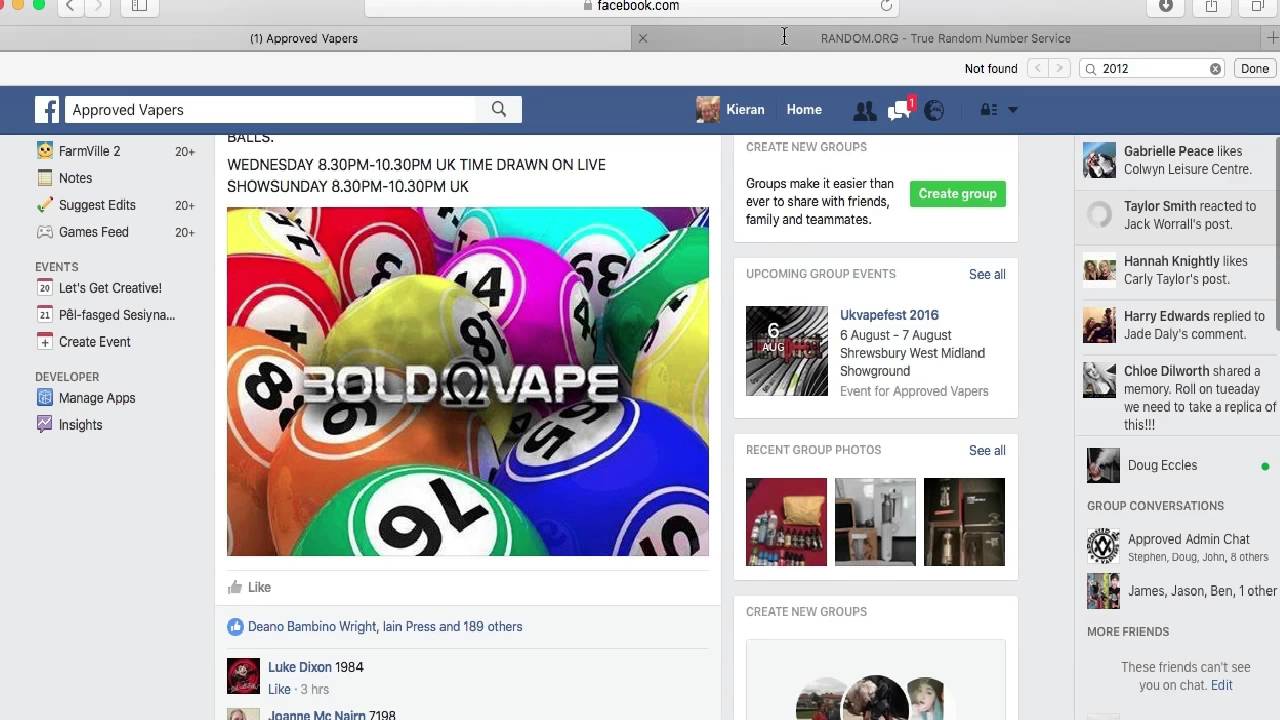This screenshot has width=1280, height=720.
Task: Open Chloe Dilworth shared a memory story
Action: pos(1180,397)
